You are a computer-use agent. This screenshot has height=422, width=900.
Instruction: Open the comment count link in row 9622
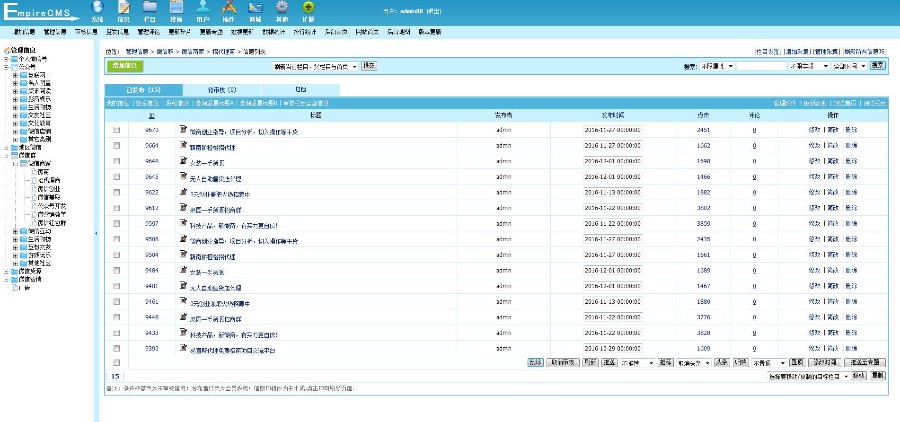tap(754, 192)
